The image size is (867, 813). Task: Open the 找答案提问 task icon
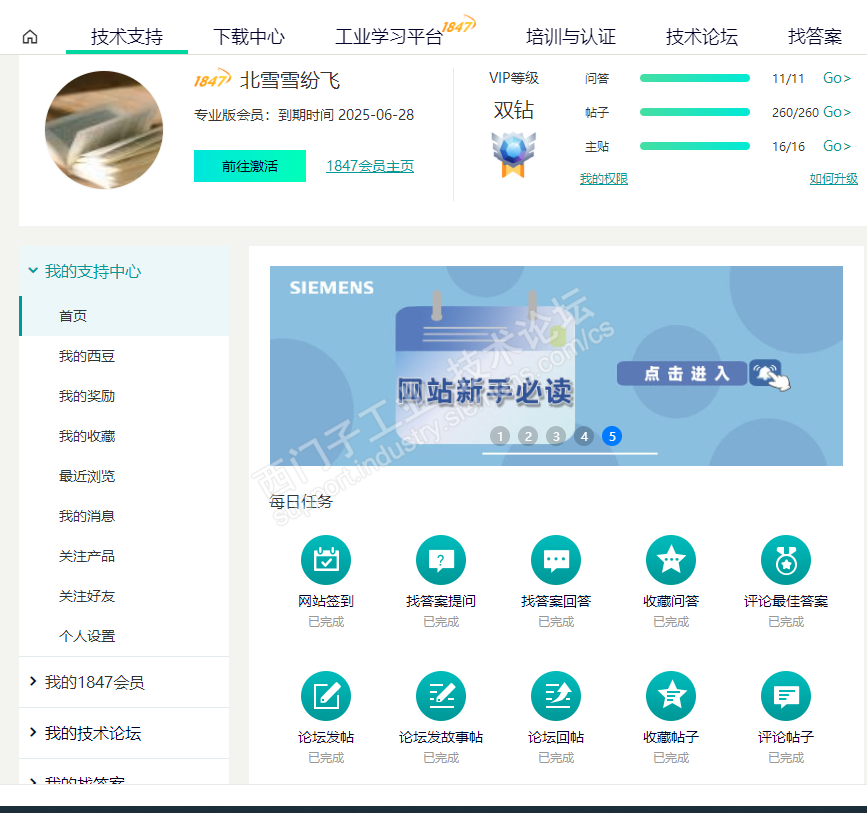pyautogui.click(x=441, y=560)
